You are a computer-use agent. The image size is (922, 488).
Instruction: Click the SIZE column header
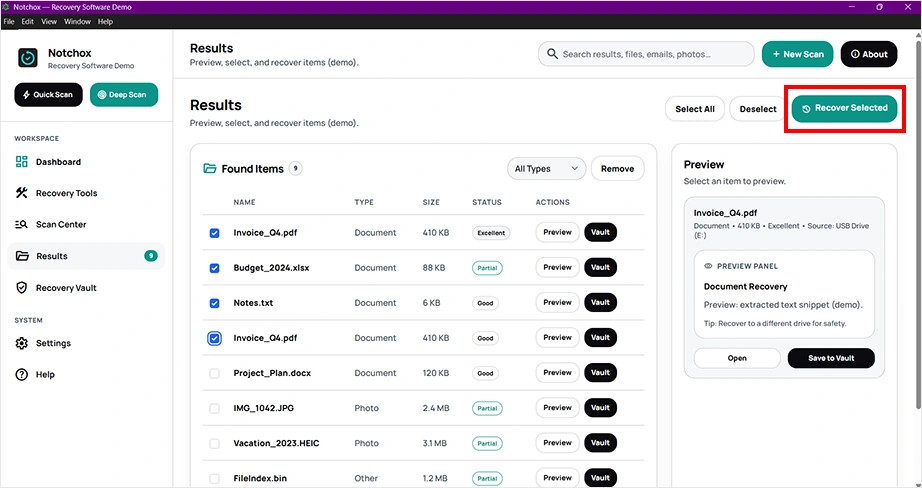[x=431, y=202]
